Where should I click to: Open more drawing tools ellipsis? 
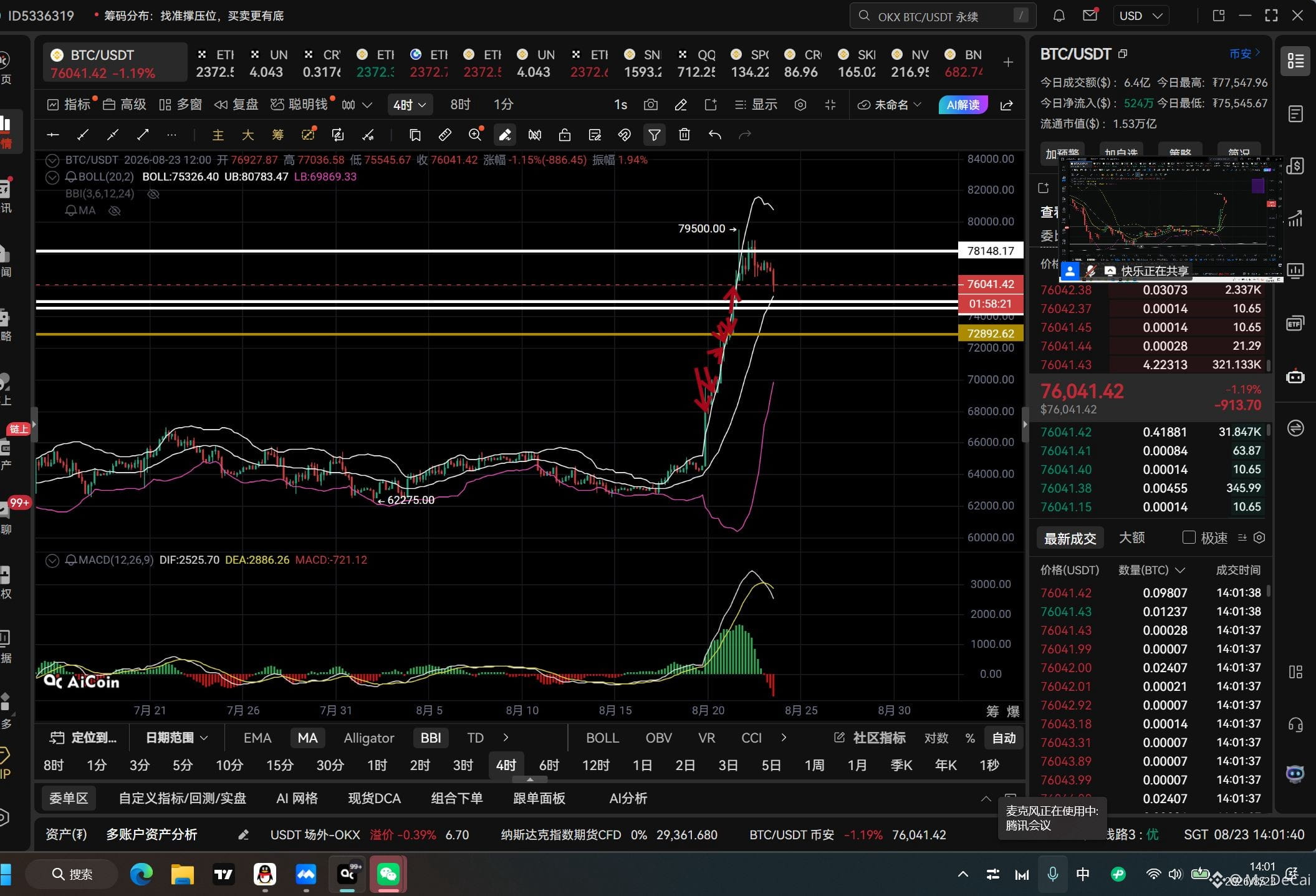(x=172, y=135)
